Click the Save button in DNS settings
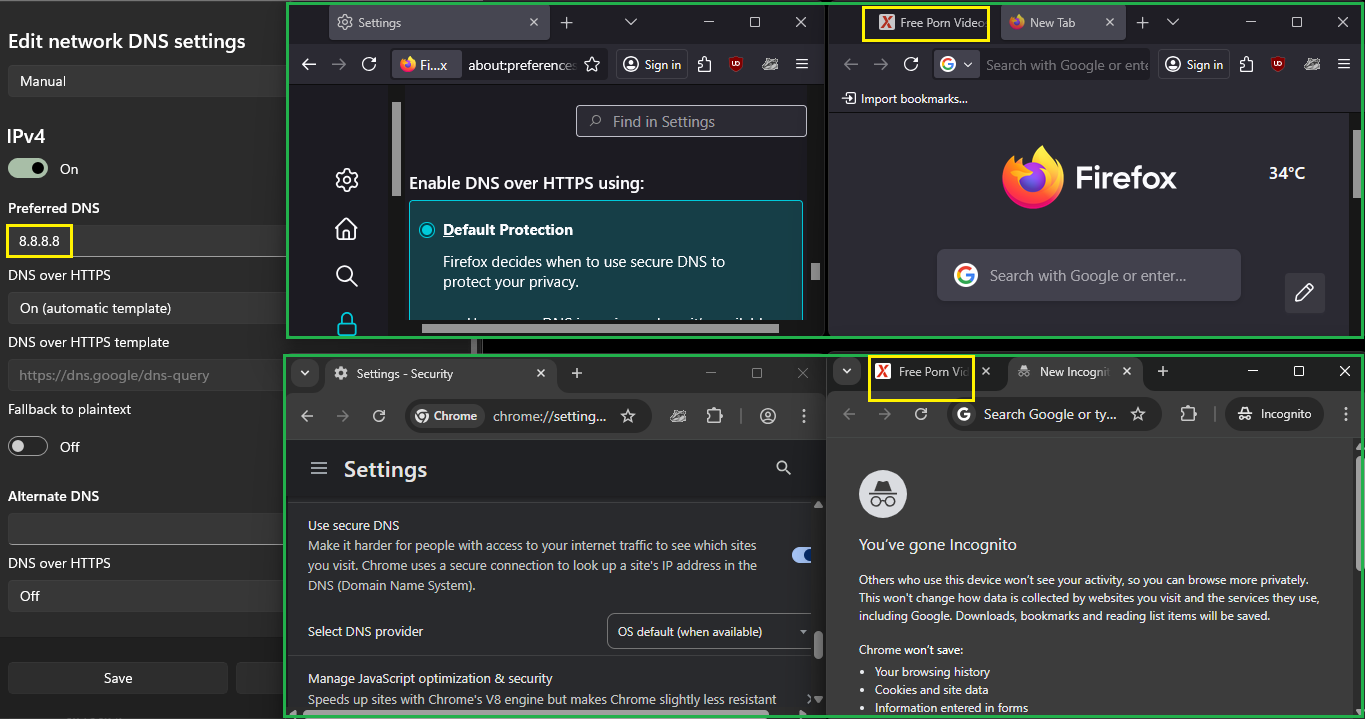This screenshot has height=719, width=1365. pos(118,678)
